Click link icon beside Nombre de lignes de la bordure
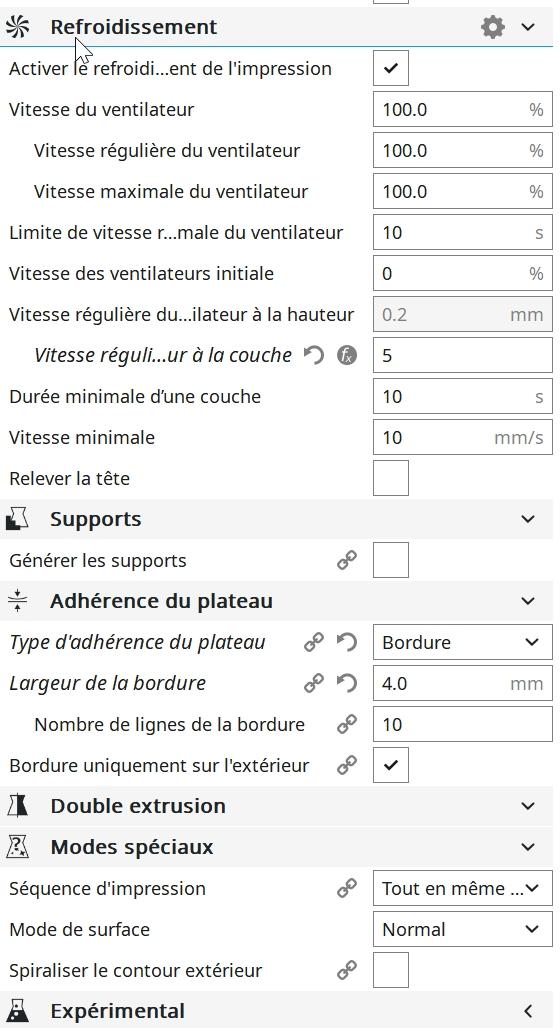The height and width of the screenshot is (1028, 560). 347,724
